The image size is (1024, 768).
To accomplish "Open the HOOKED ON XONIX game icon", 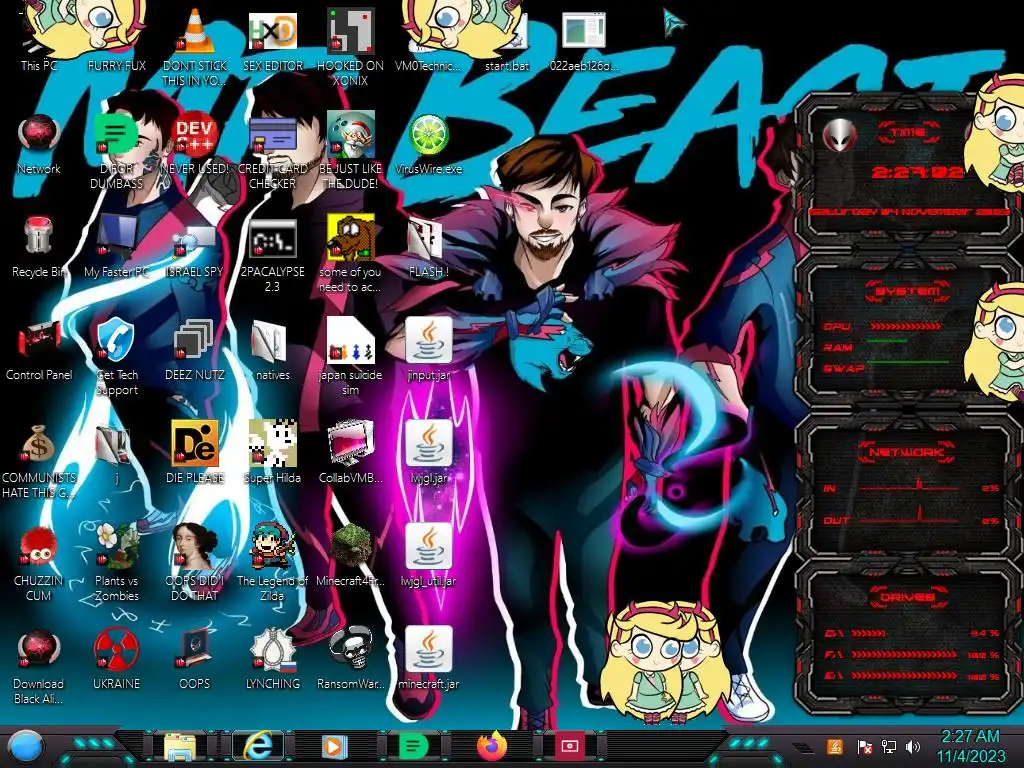I will tap(350, 47).
